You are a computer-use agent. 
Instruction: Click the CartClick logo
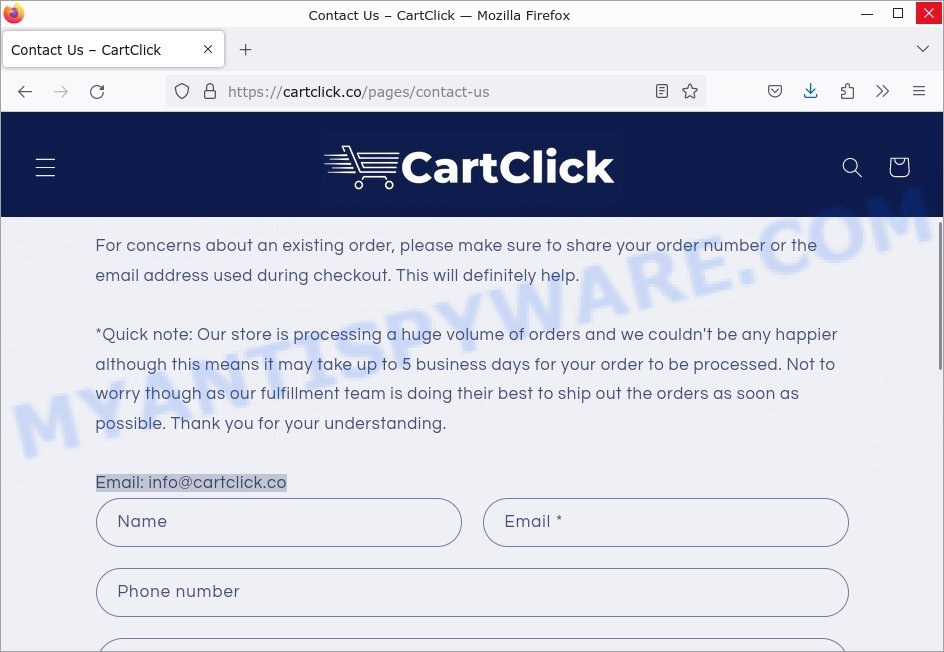coord(469,167)
